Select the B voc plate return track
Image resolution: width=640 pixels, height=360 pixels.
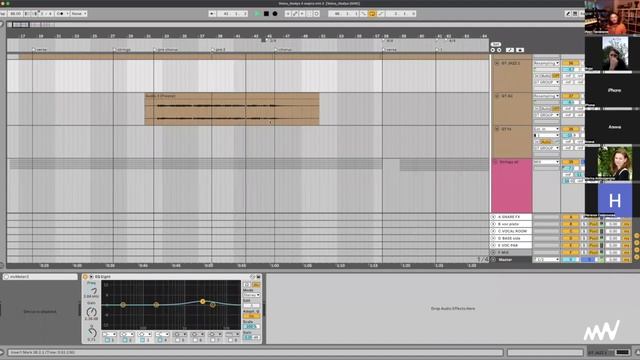pos(512,224)
